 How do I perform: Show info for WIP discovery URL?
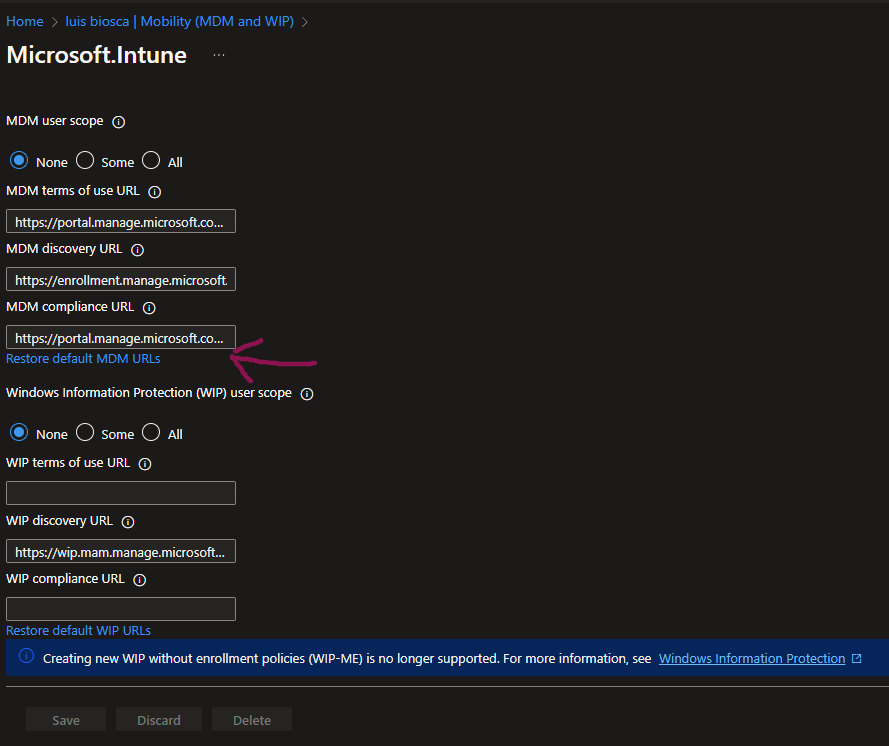click(x=128, y=522)
